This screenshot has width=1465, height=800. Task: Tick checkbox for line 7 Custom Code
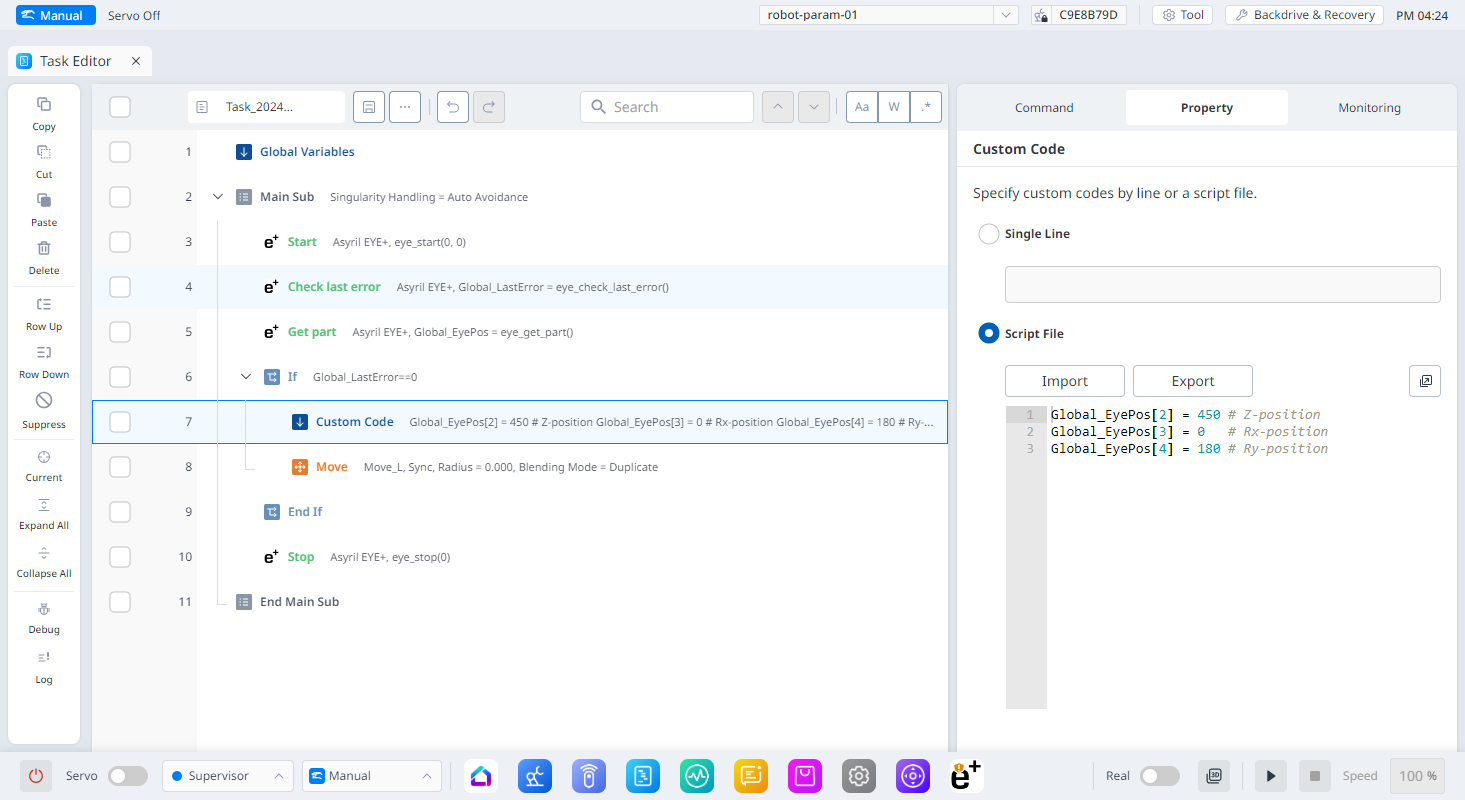(120, 422)
